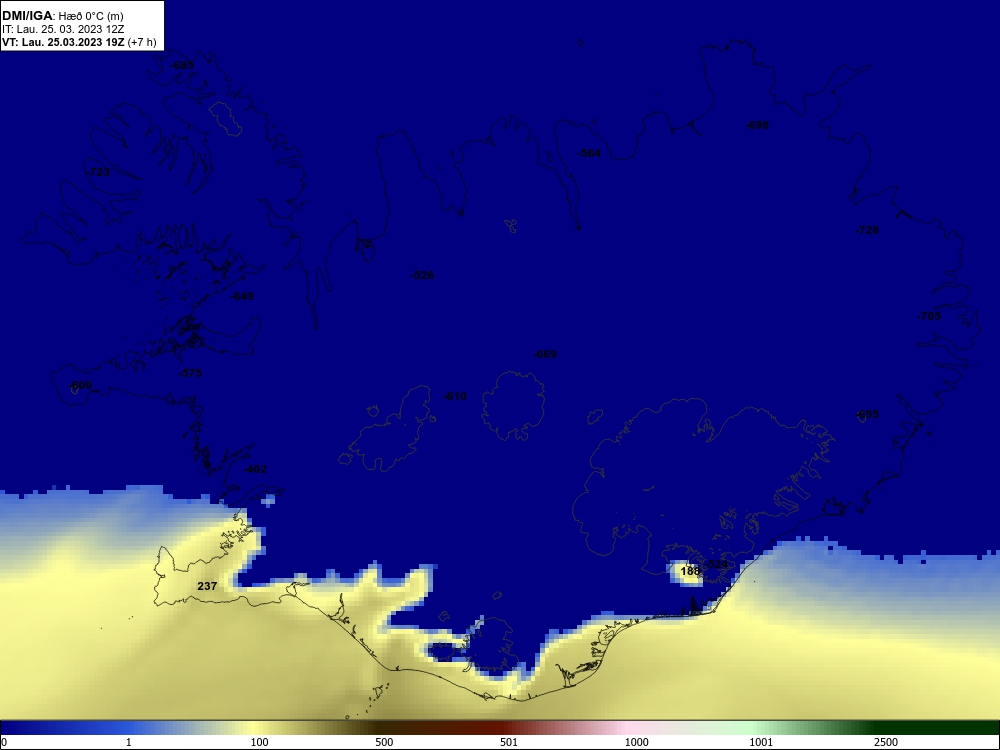Click the -575 map value
This screenshot has height=750, width=1000.
(x=191, y=373)
